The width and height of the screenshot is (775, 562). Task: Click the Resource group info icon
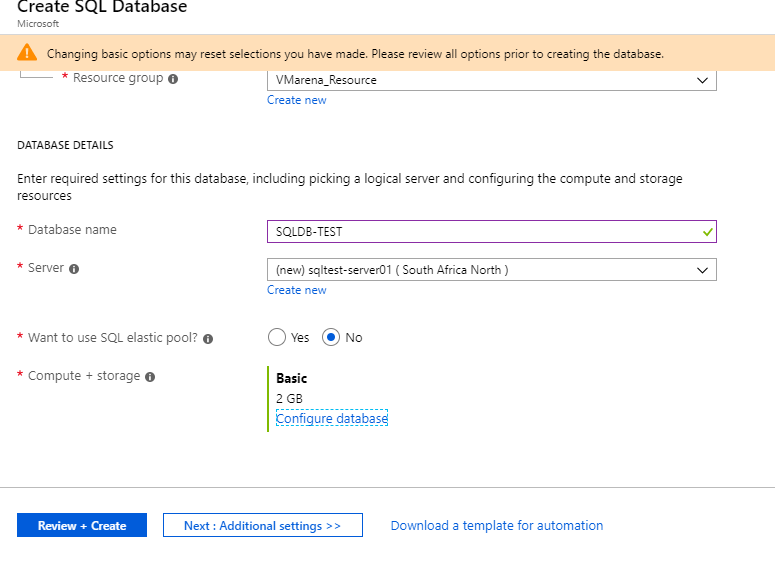point(172,79)
